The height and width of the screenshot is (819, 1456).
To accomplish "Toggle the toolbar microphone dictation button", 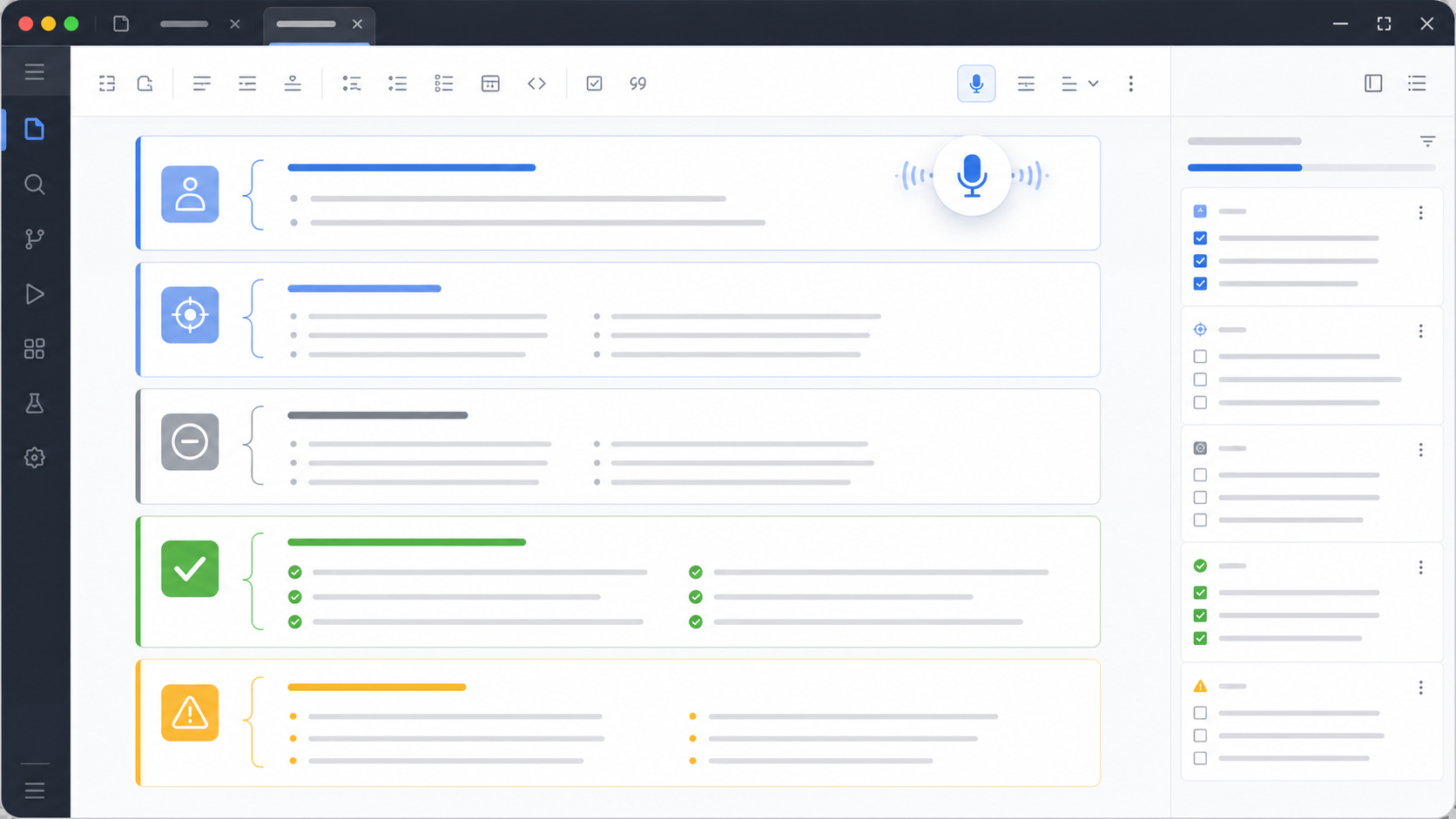I will click(x=976, y=84).
